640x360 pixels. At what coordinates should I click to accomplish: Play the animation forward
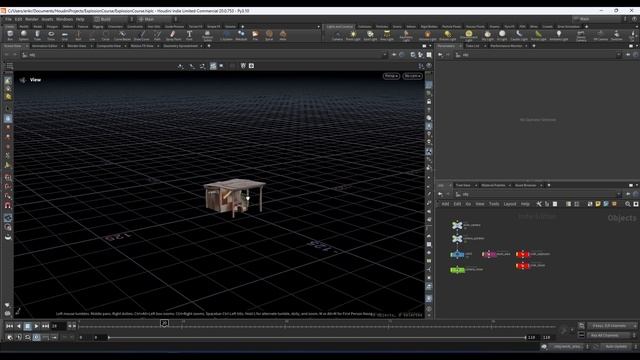point(36,326)
